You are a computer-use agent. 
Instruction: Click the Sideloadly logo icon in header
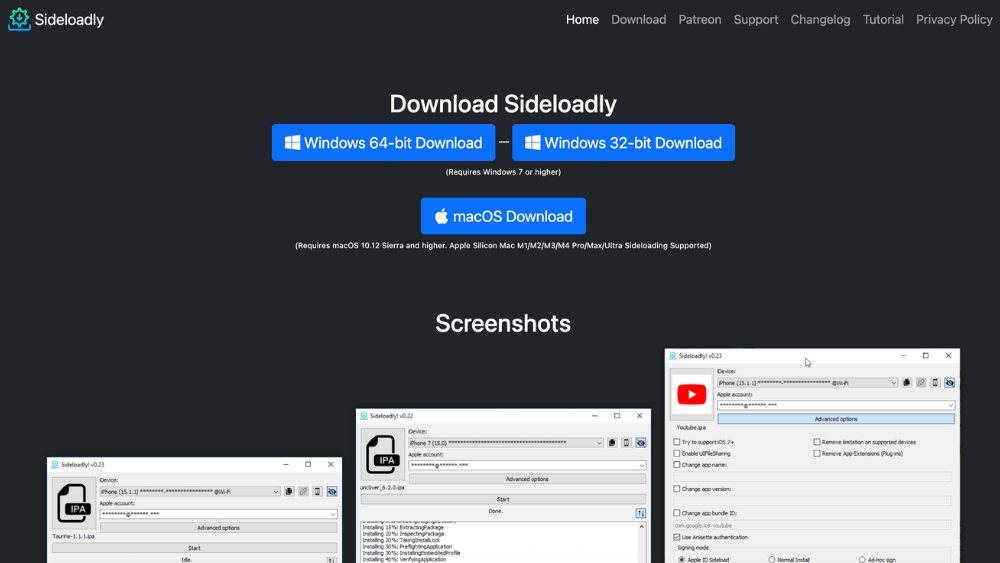(x=19, y=19)
